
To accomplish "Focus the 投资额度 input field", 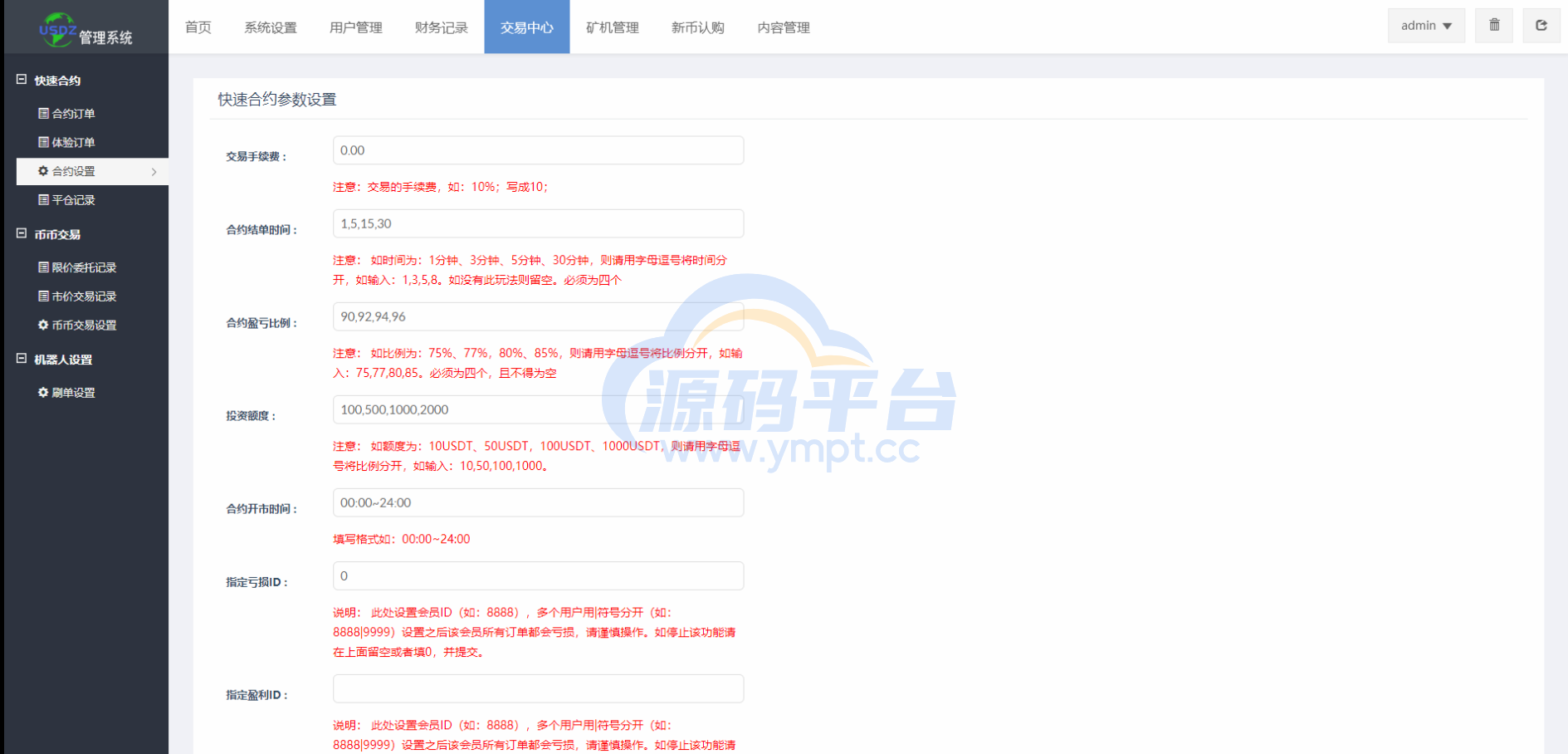I will point(539,409).
